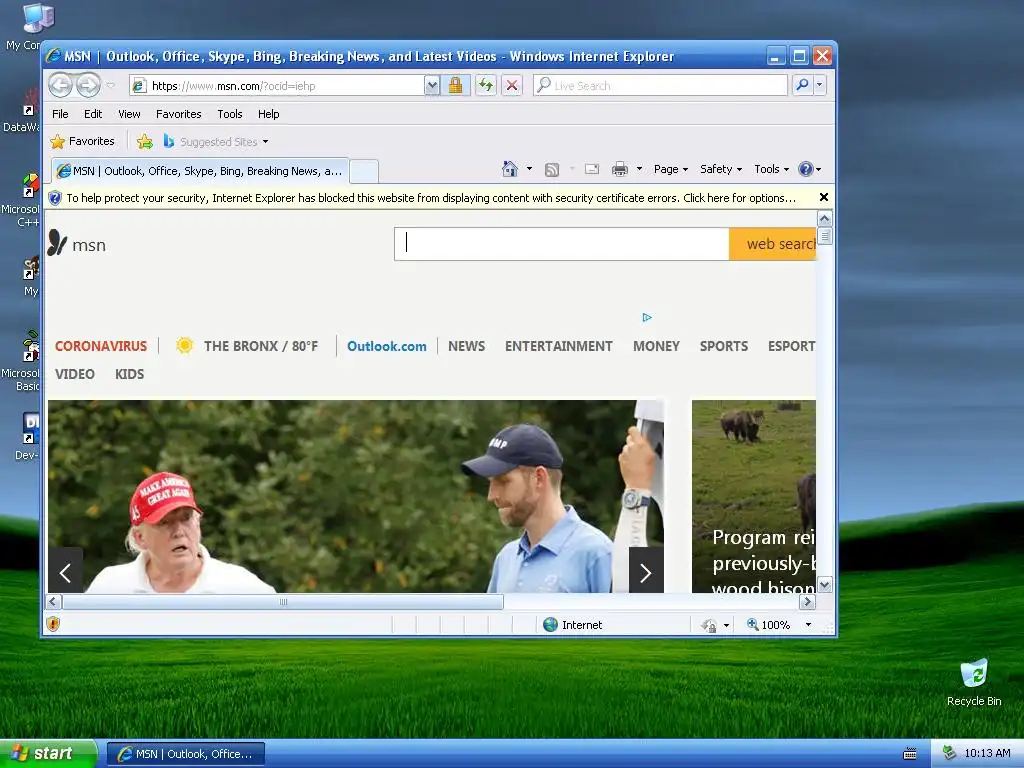Click the Read Mail envelope icon
The image size is (1024, 768).
(592, 169)
